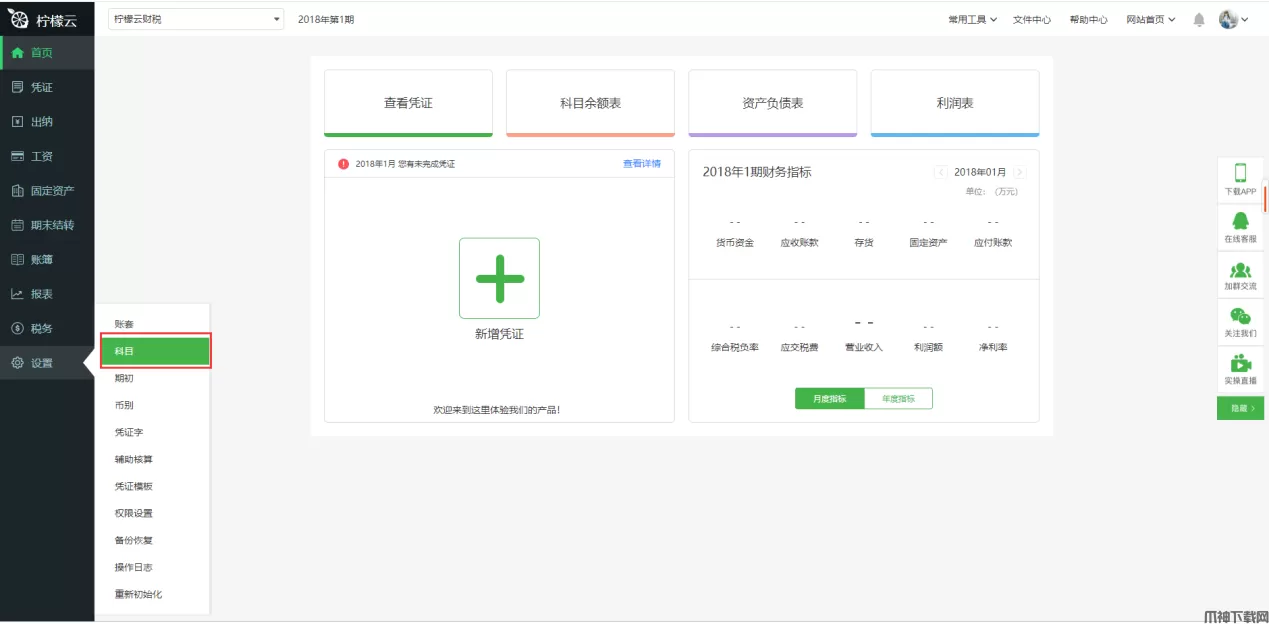Click the user avatar icon

1228,19
